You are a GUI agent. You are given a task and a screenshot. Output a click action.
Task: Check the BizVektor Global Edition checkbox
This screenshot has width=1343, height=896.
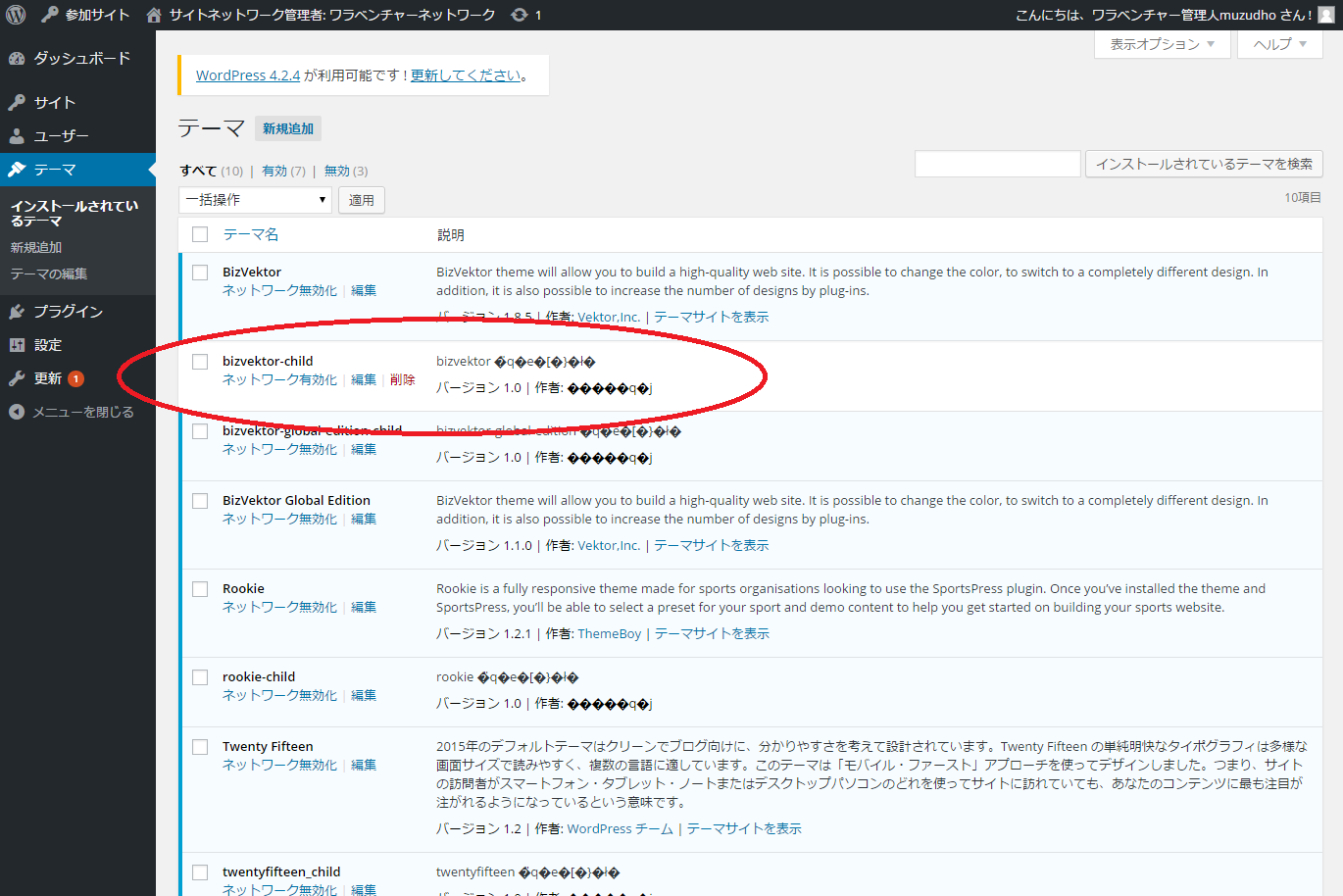pos(200,501)
